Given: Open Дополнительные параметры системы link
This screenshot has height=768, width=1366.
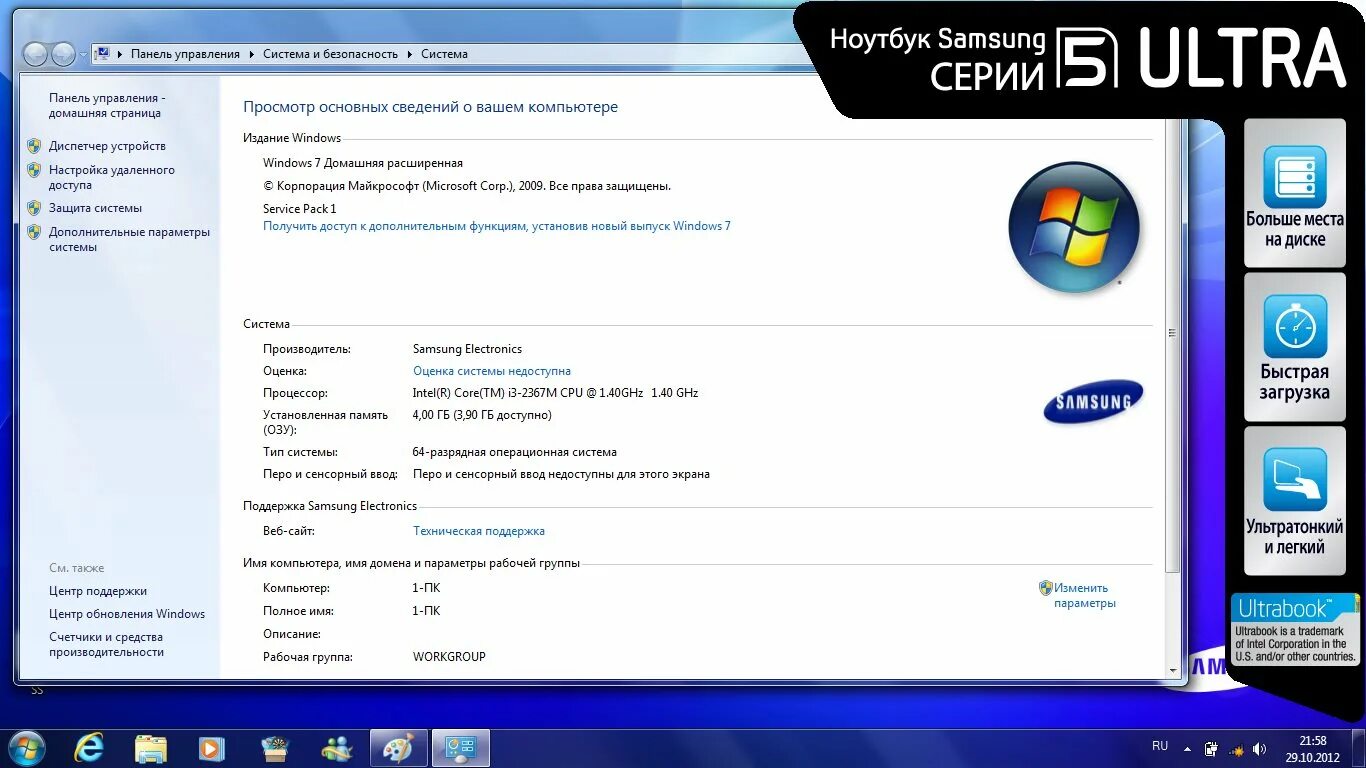Looking at the screenshot, I should pos(129,239).
